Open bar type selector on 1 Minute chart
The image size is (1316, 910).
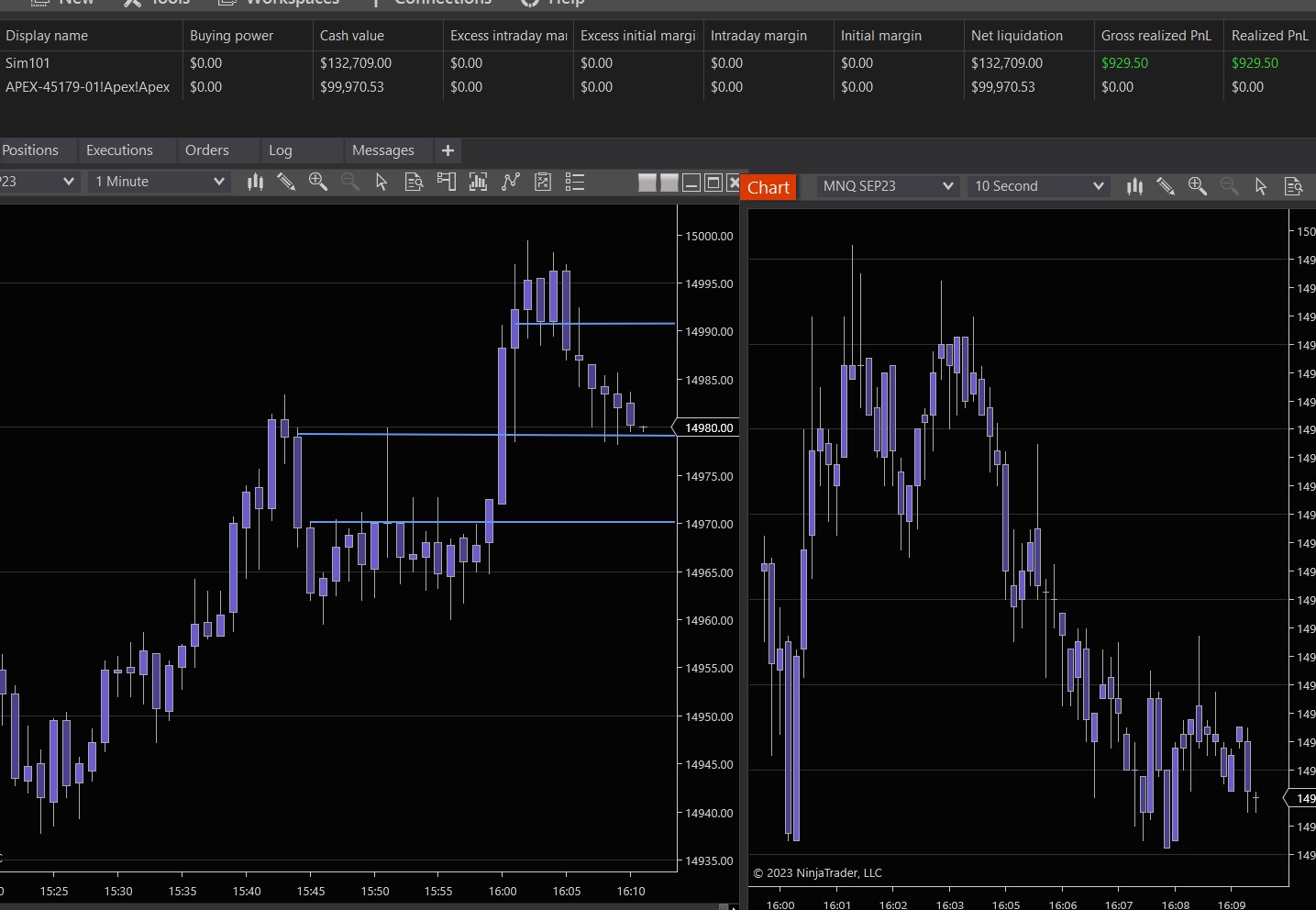tap(255, 182)
